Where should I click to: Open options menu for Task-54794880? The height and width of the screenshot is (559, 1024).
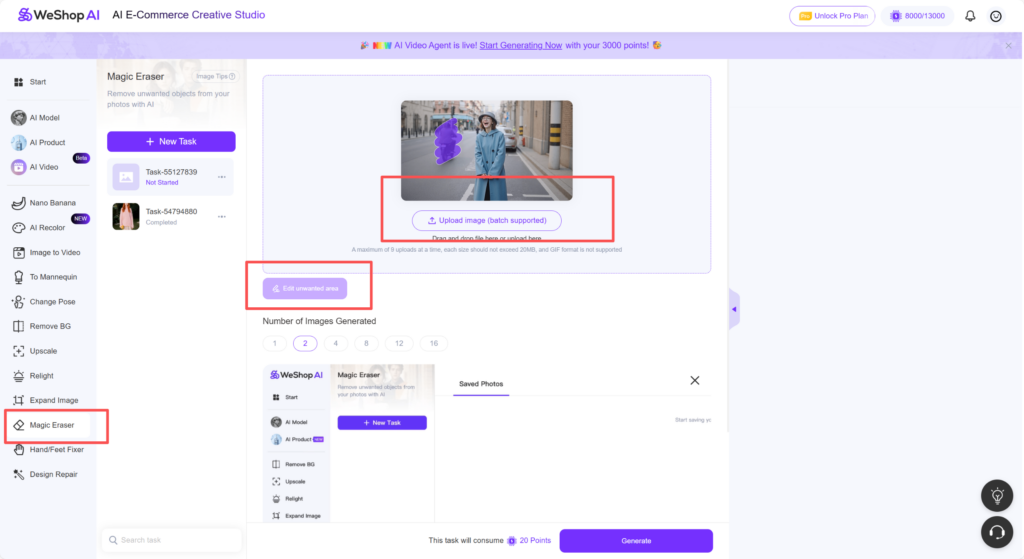coord(222,217)
